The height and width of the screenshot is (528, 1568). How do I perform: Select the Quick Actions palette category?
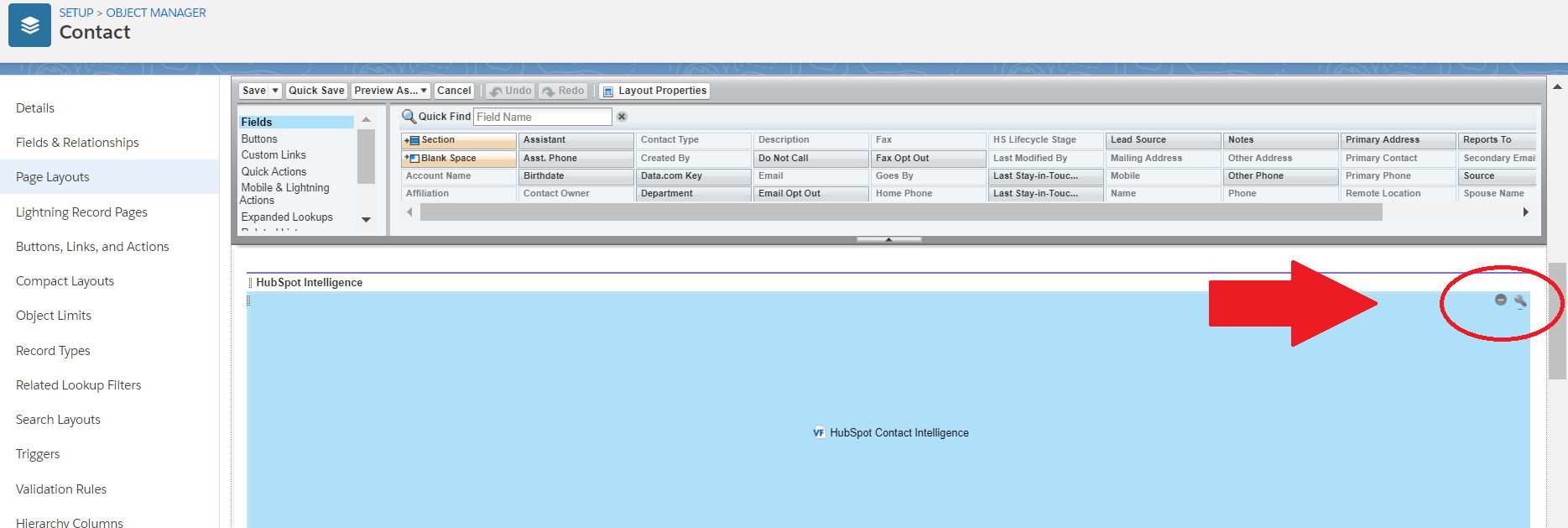click(273, 172)
